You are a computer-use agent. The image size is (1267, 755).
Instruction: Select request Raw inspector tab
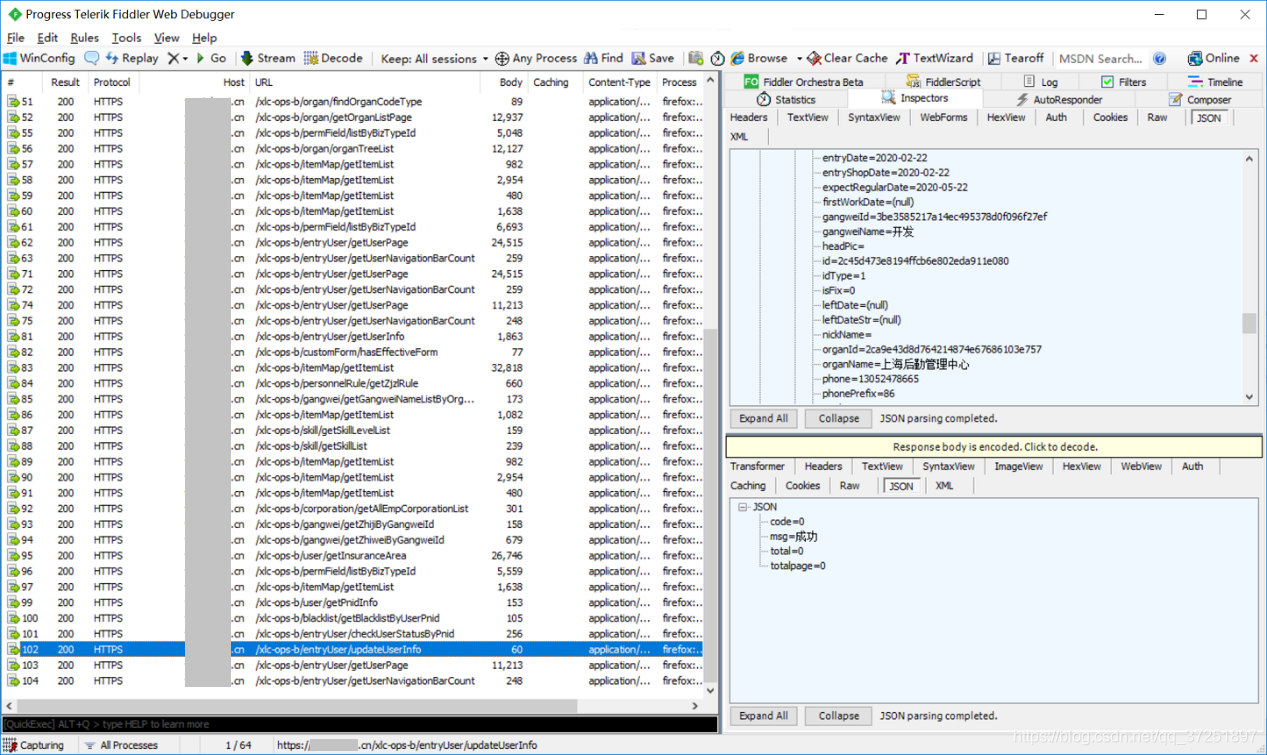pos(1157,117)
